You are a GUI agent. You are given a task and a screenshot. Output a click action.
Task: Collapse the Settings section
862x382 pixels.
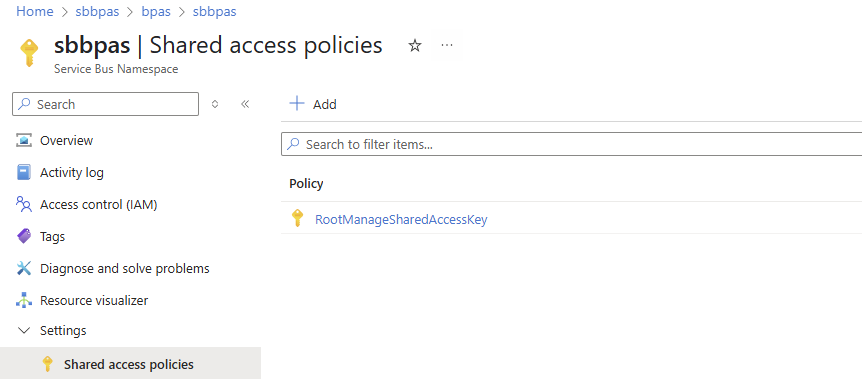click(24, 330)
